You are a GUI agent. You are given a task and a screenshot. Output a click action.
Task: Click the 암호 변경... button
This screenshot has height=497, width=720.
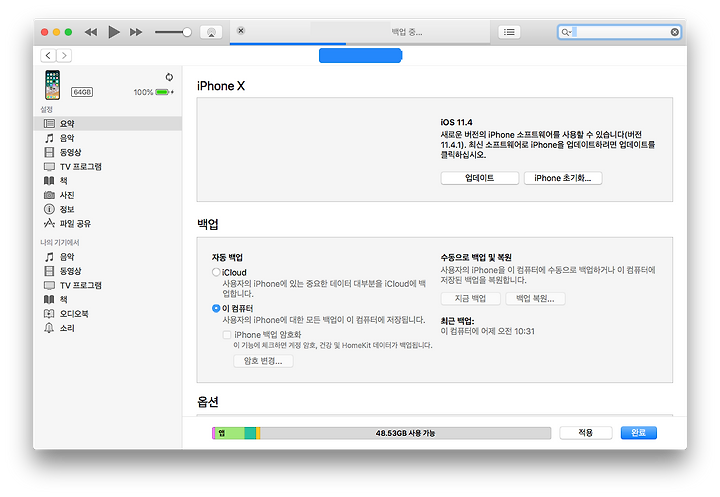(x=263, y=361)
